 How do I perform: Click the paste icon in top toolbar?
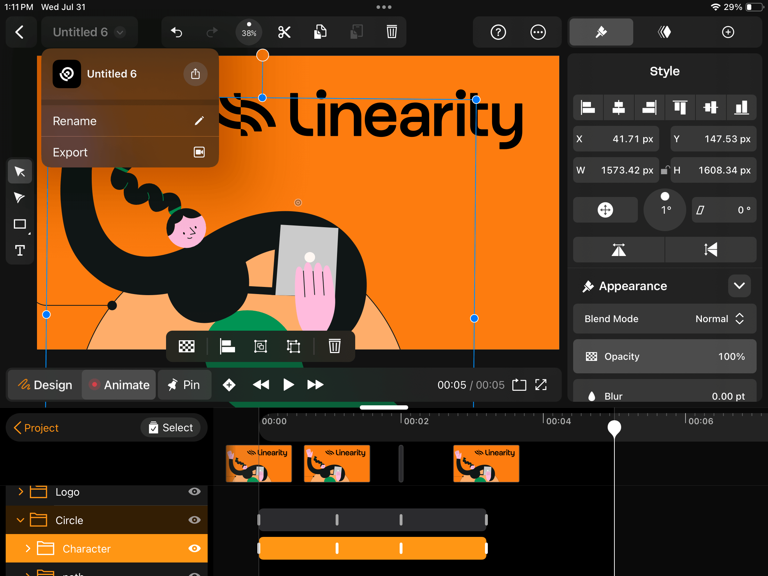(x=356, y=32)
